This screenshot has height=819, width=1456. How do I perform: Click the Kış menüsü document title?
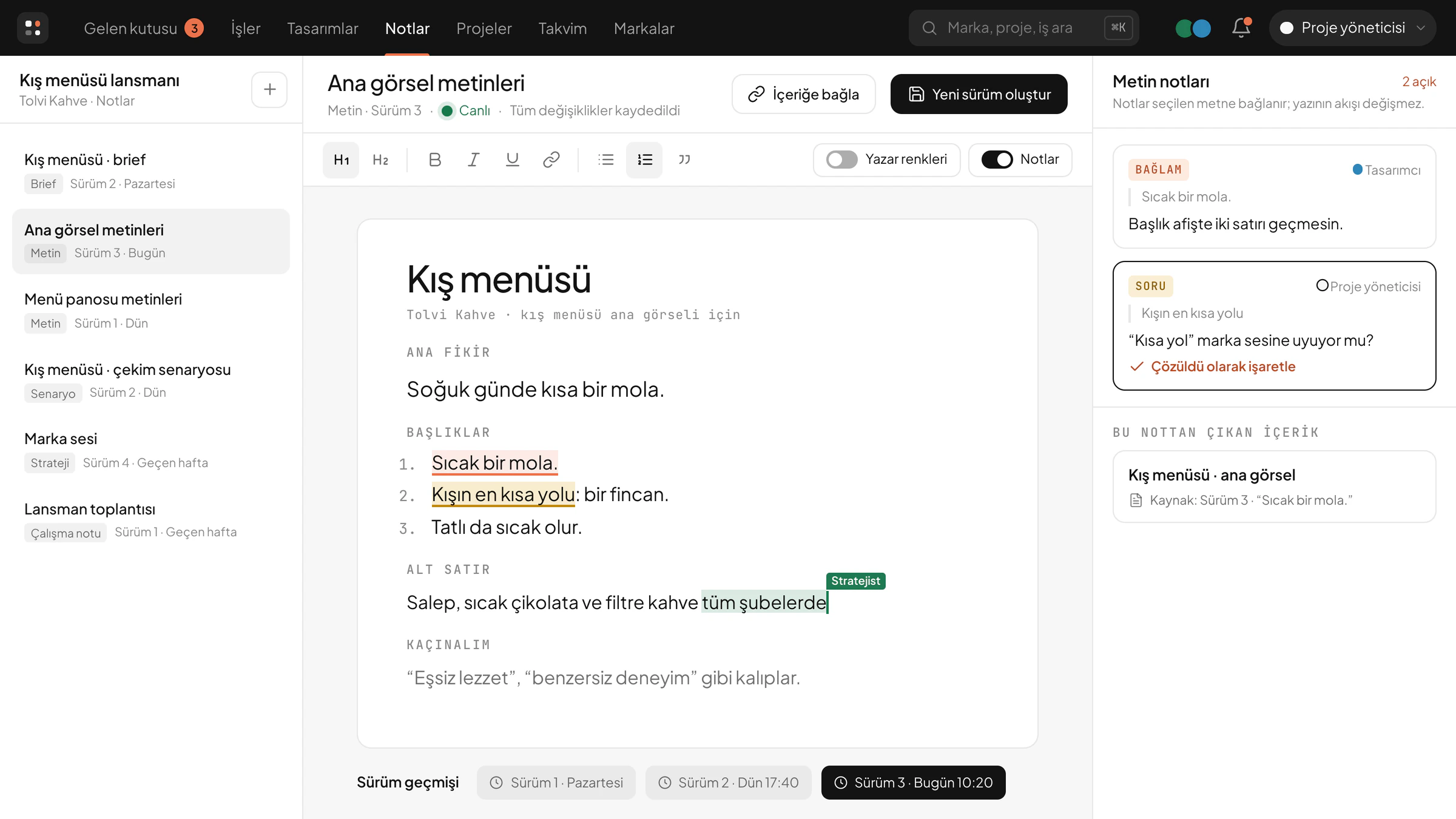point(499,280)
